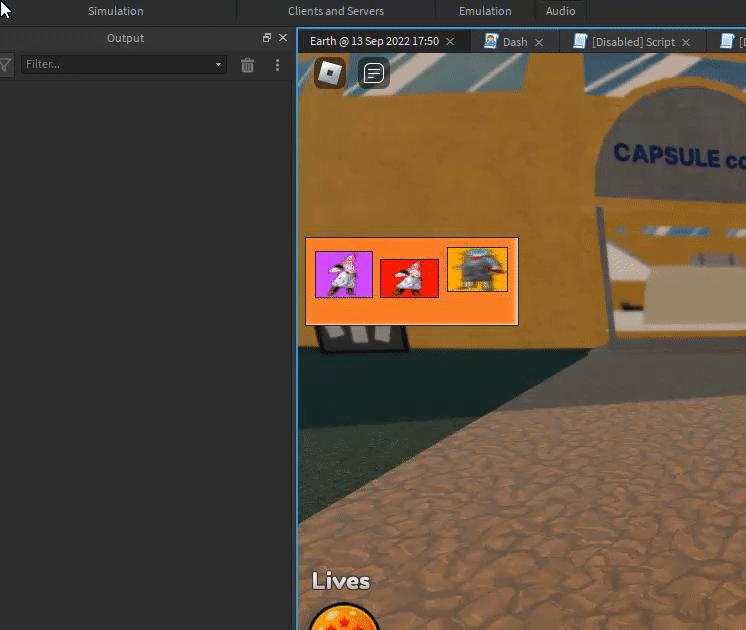
Task: Open the in-game chat icon
Action: (373, 73)
